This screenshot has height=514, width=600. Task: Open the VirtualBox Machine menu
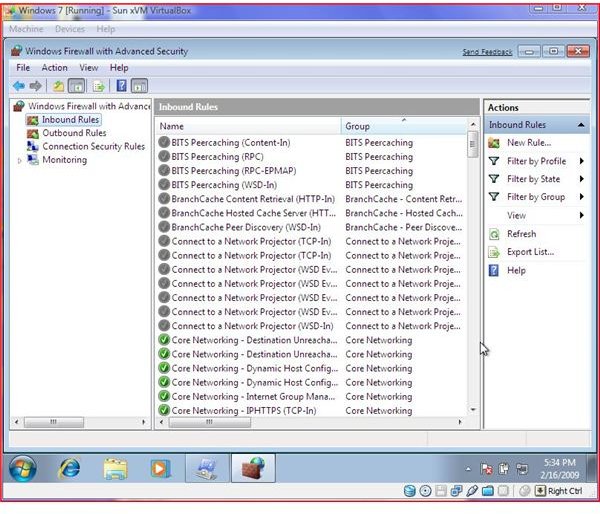(26, 29)
